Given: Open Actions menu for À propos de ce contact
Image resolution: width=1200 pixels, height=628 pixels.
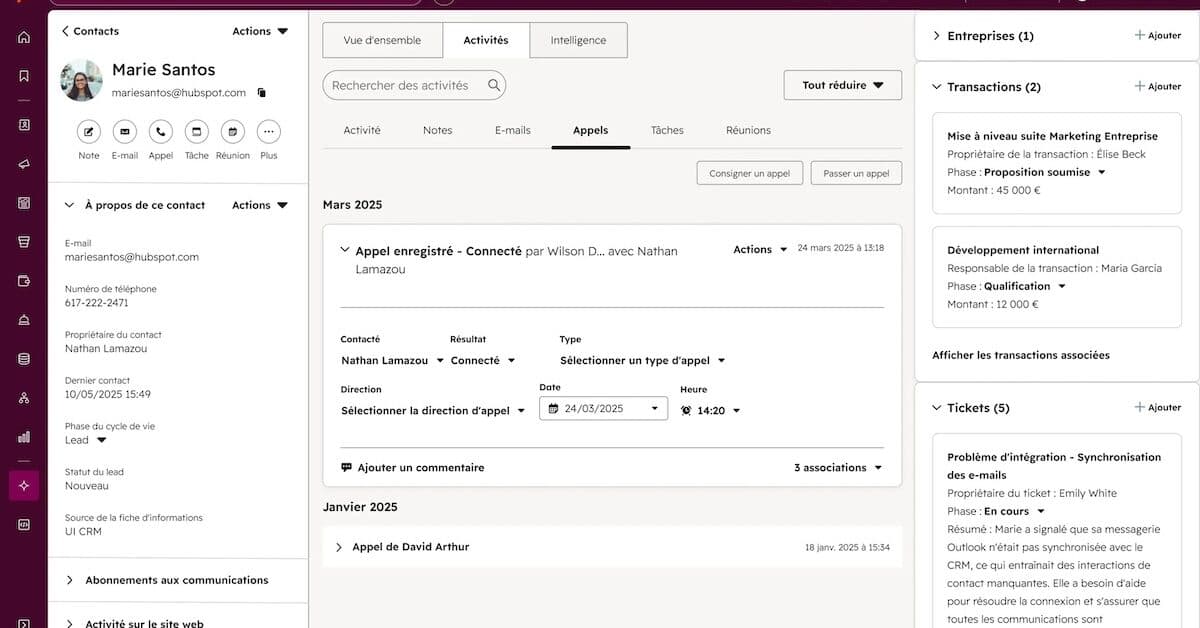Looking at the screenshot, I should point(260,205).
